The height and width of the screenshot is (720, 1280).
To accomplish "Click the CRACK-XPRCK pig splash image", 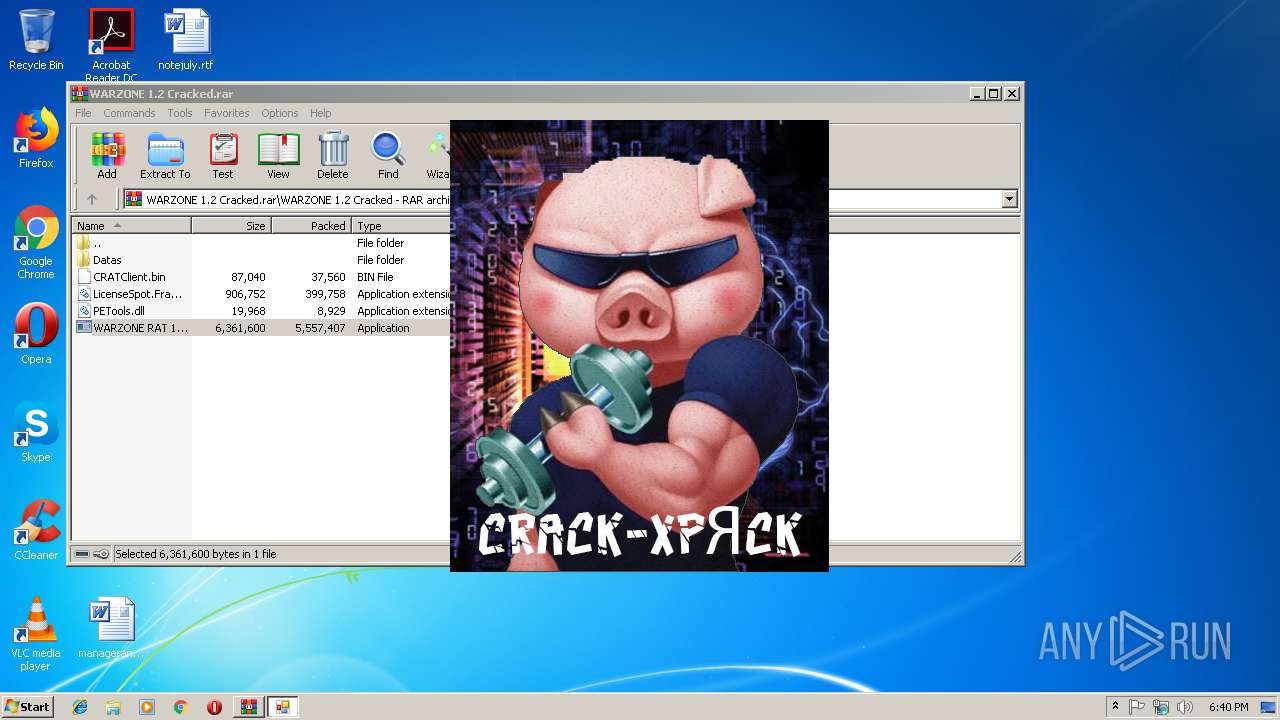I will 639,346.
